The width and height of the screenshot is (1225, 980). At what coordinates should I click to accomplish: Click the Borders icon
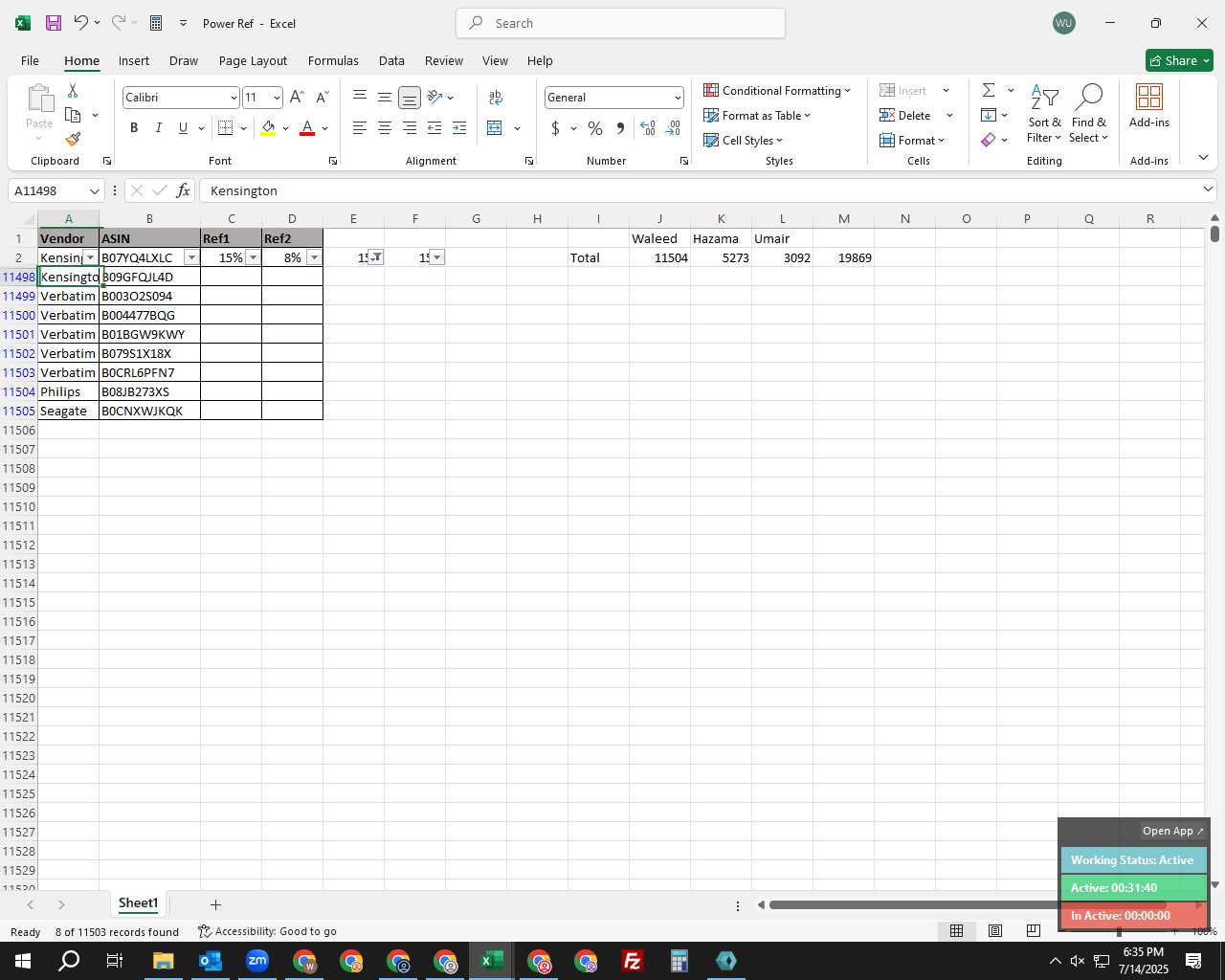point(226,128)
